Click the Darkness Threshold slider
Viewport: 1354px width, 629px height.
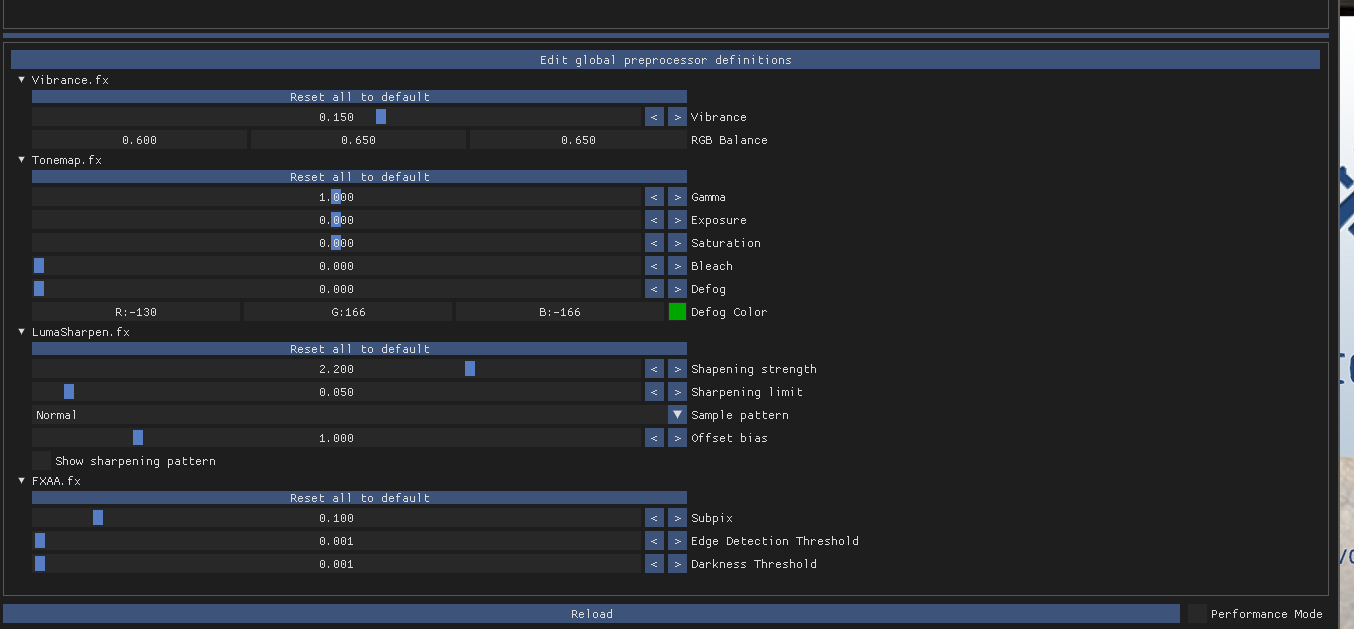(x=336, y=564)
